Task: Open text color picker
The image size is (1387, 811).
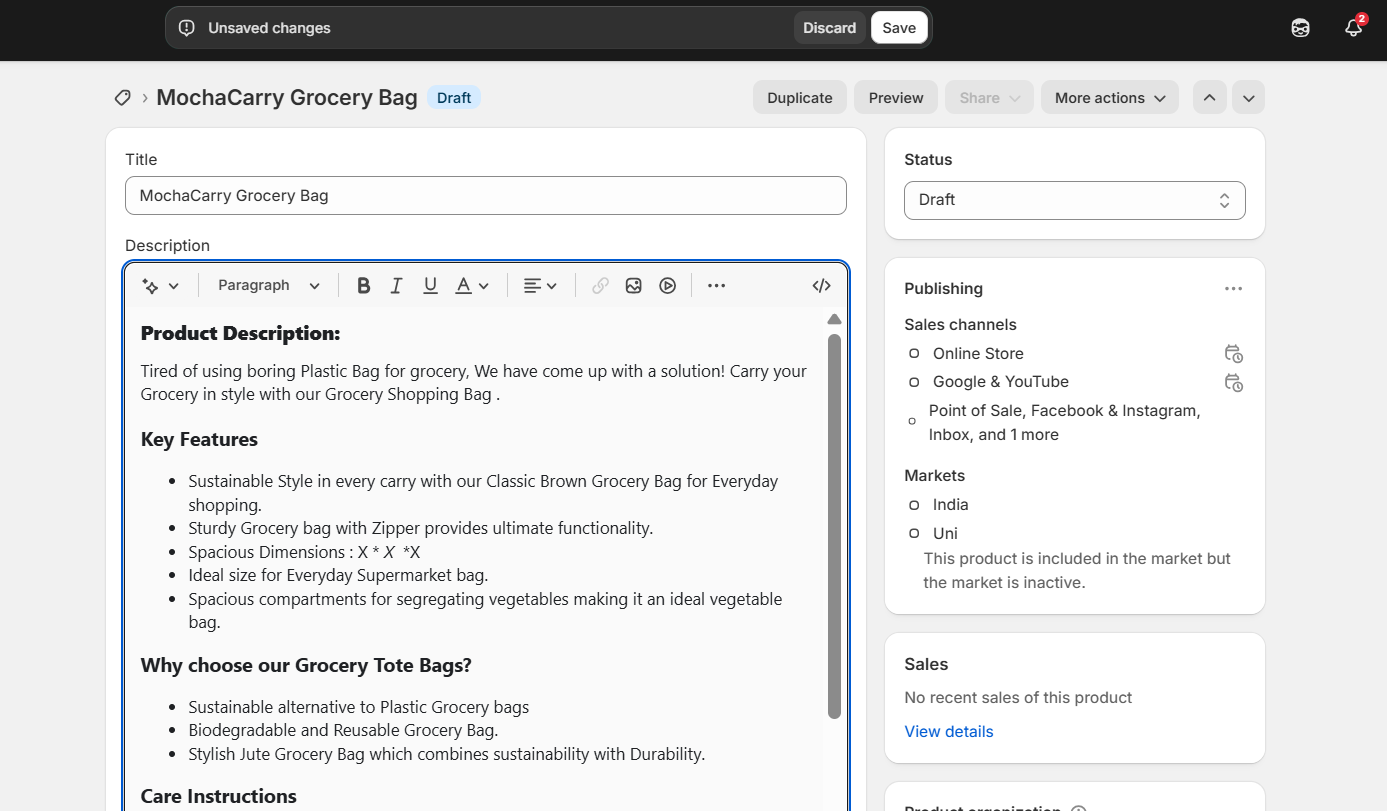Action: coord(472,285)
